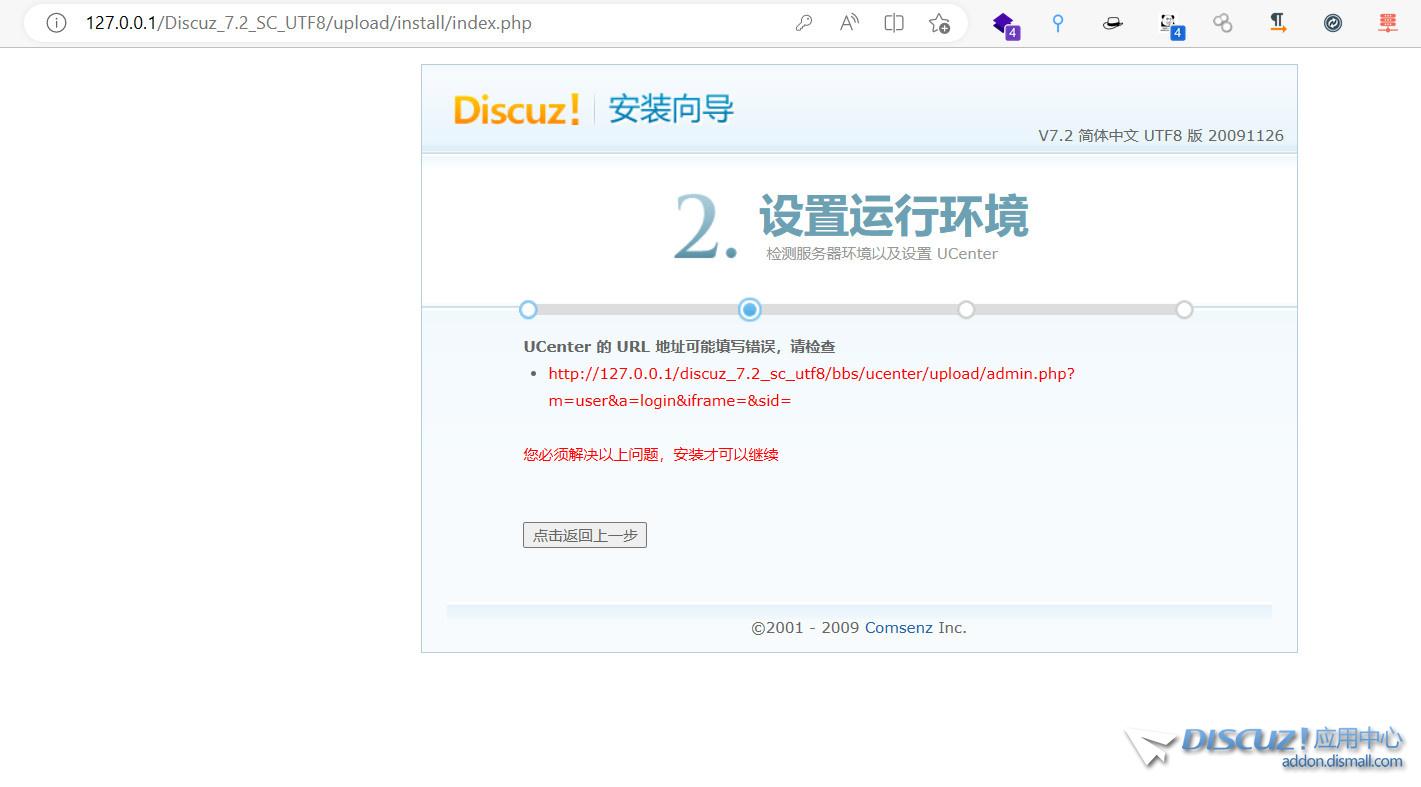
Task: Click the site information icon in address bar
Action: point(55,22)
